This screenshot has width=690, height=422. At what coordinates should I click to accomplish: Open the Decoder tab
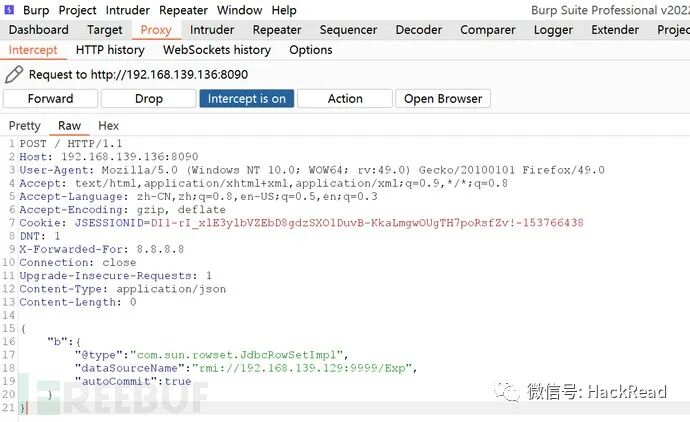[x=418, y=30]
